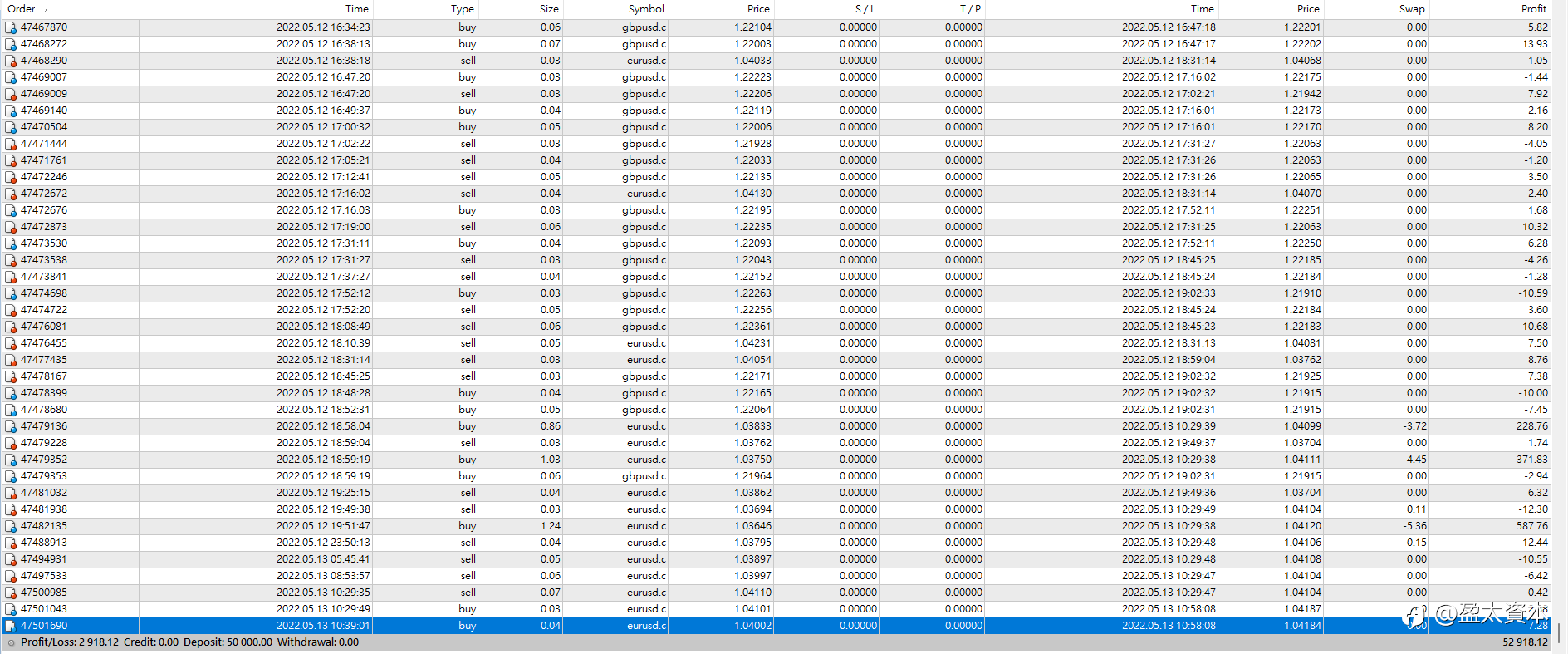This screenshot has height=654, width=1568.
Task: Select the profit value 13.93
Action: pos(1535,44)
